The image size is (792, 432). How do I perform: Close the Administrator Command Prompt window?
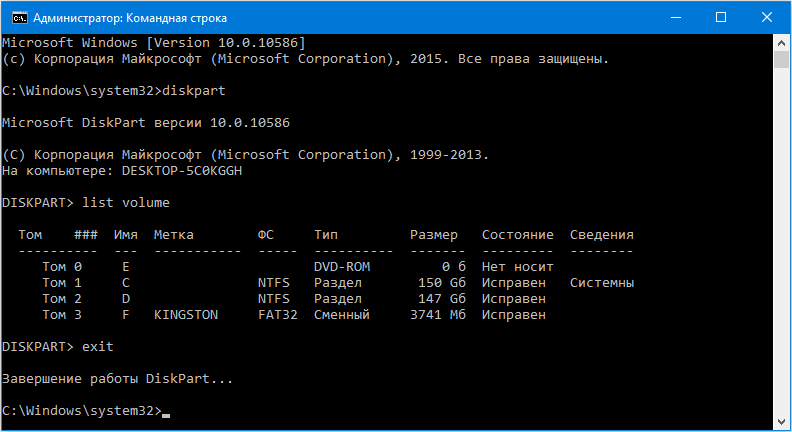click(766, 17)
